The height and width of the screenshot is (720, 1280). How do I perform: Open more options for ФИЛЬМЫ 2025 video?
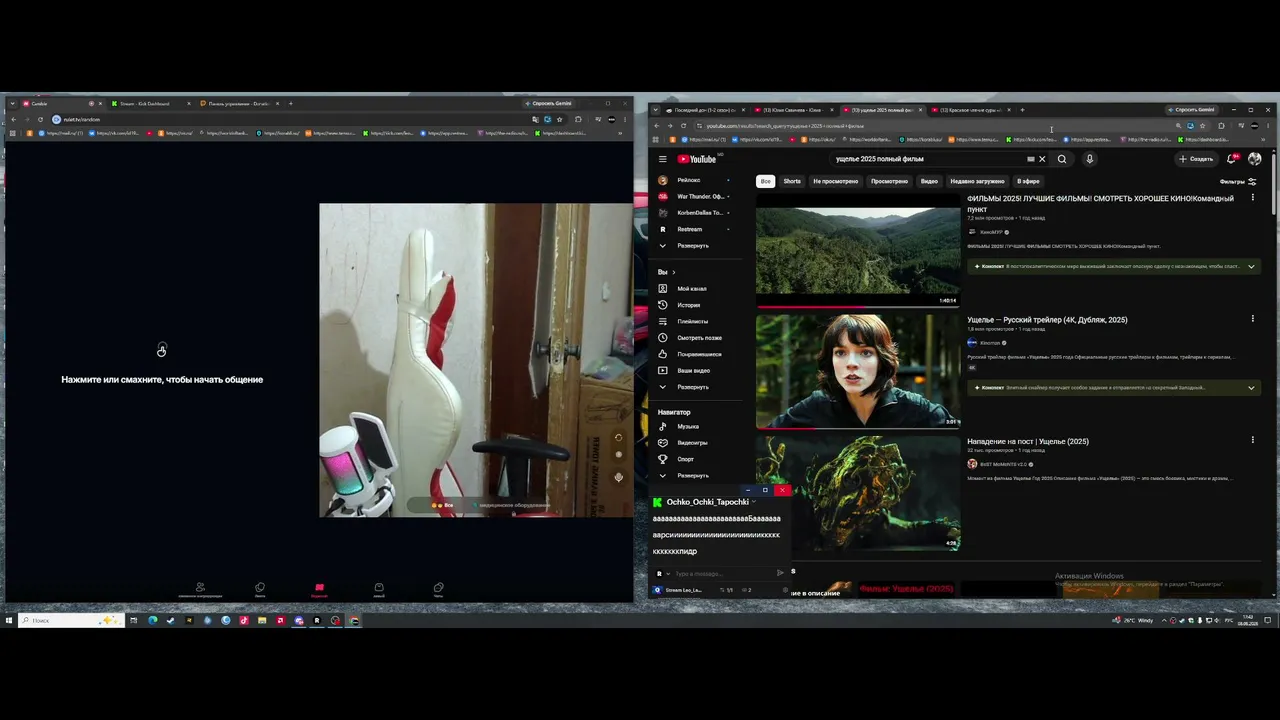1252,198
